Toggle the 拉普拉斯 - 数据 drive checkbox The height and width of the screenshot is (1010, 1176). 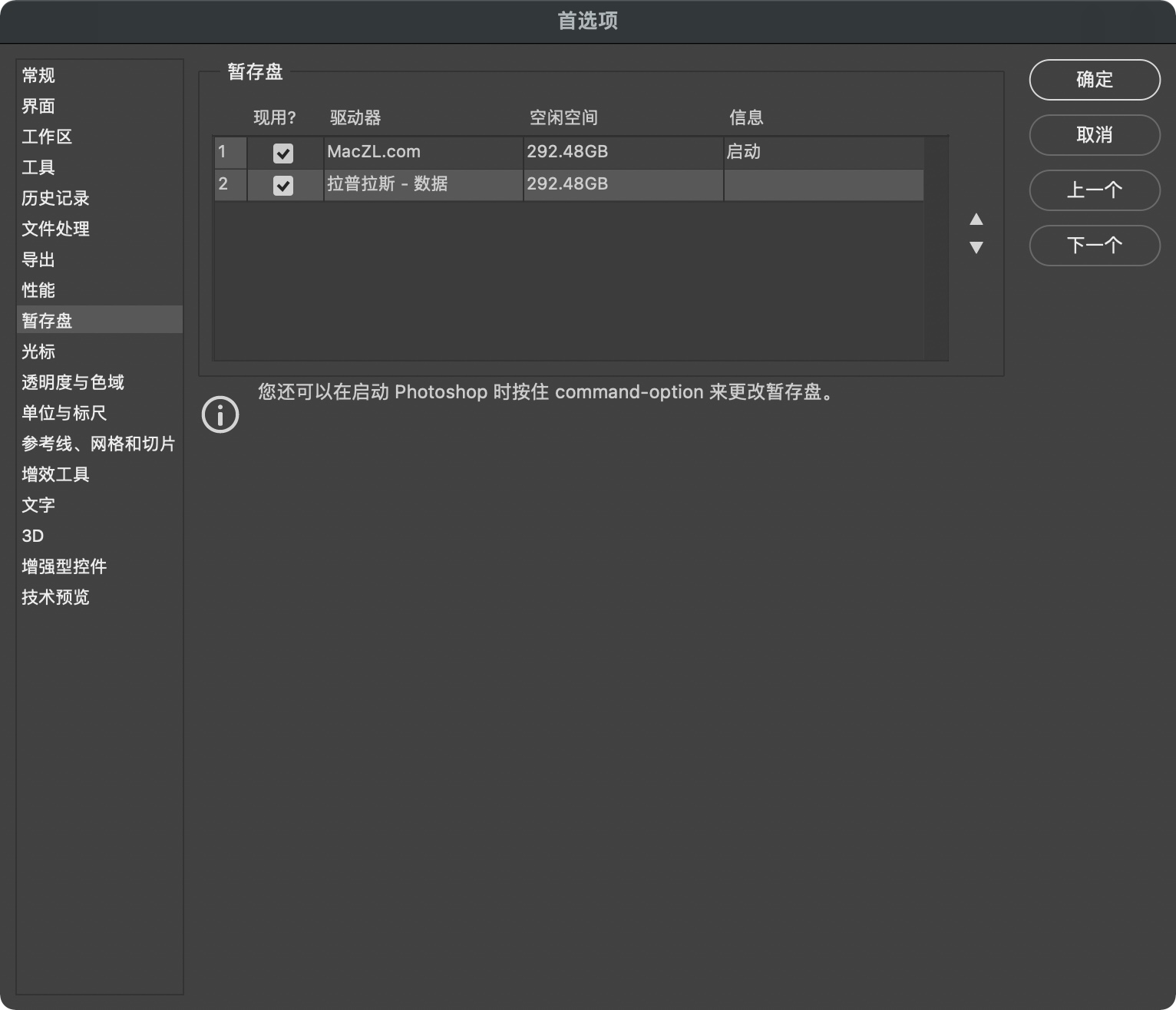[283, 186]
